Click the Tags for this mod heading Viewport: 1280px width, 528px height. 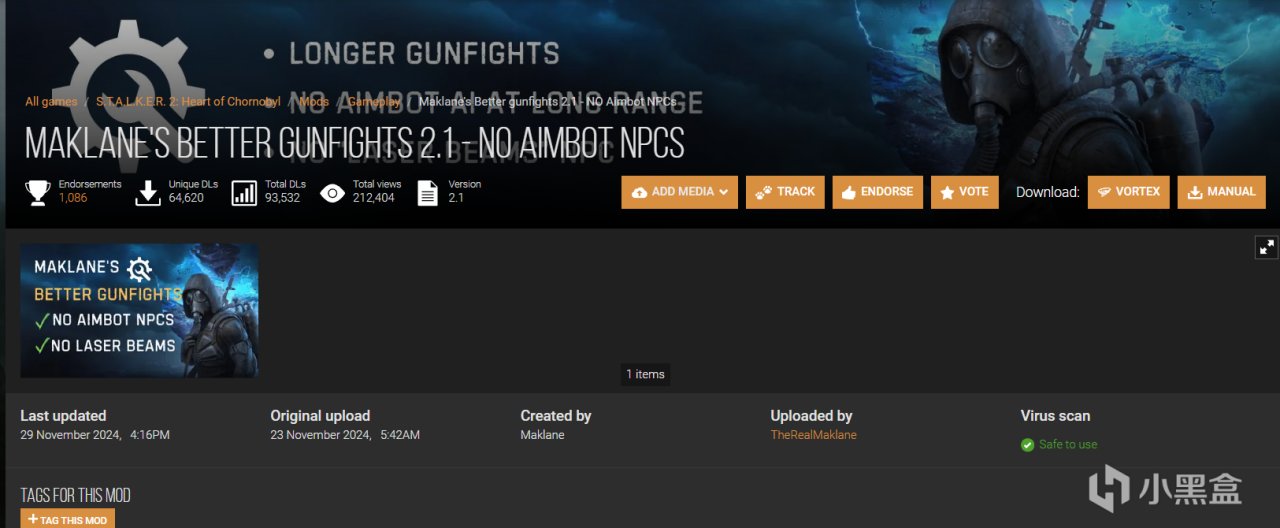point(75,495)
